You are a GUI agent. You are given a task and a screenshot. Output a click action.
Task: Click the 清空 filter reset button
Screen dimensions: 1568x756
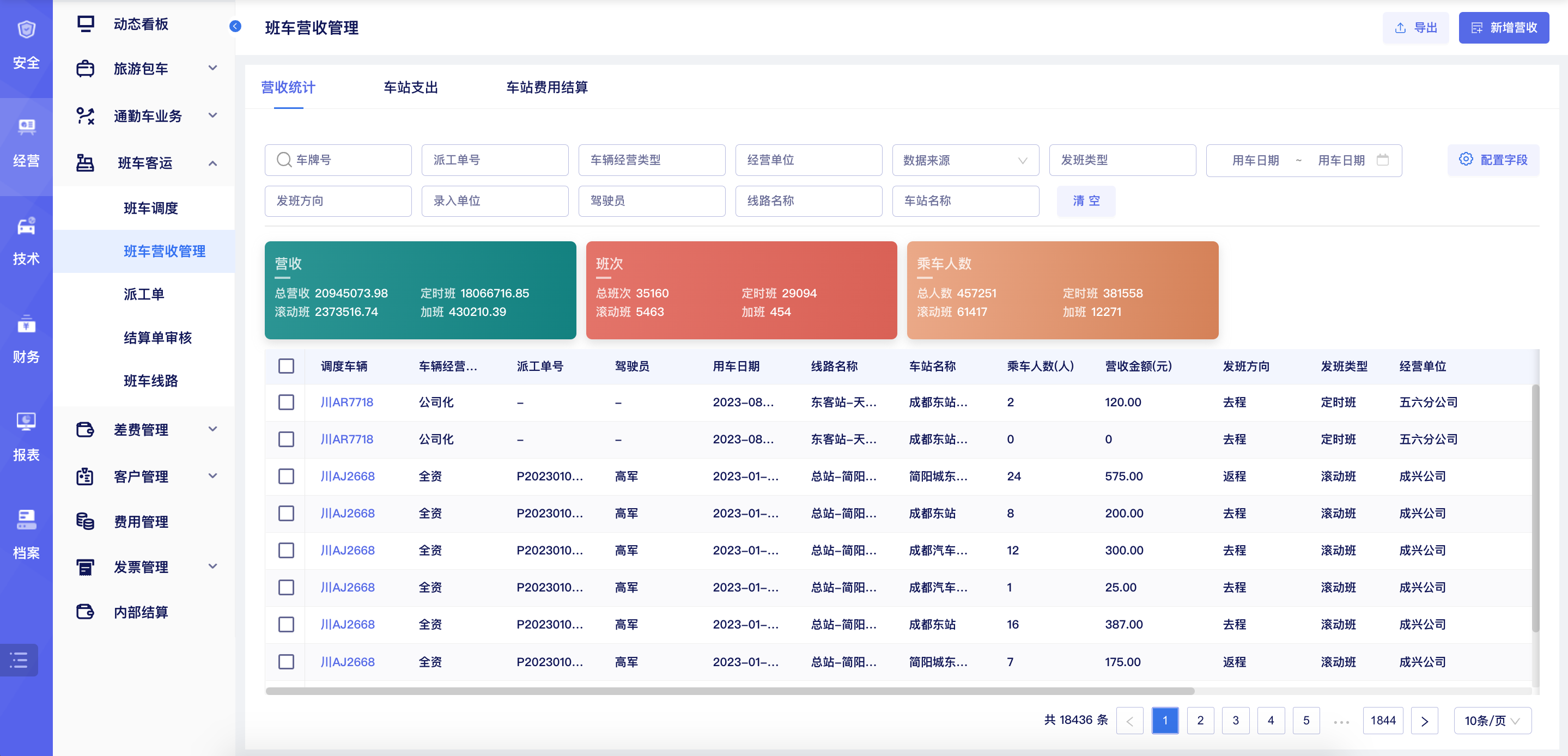coord(1085,201)
